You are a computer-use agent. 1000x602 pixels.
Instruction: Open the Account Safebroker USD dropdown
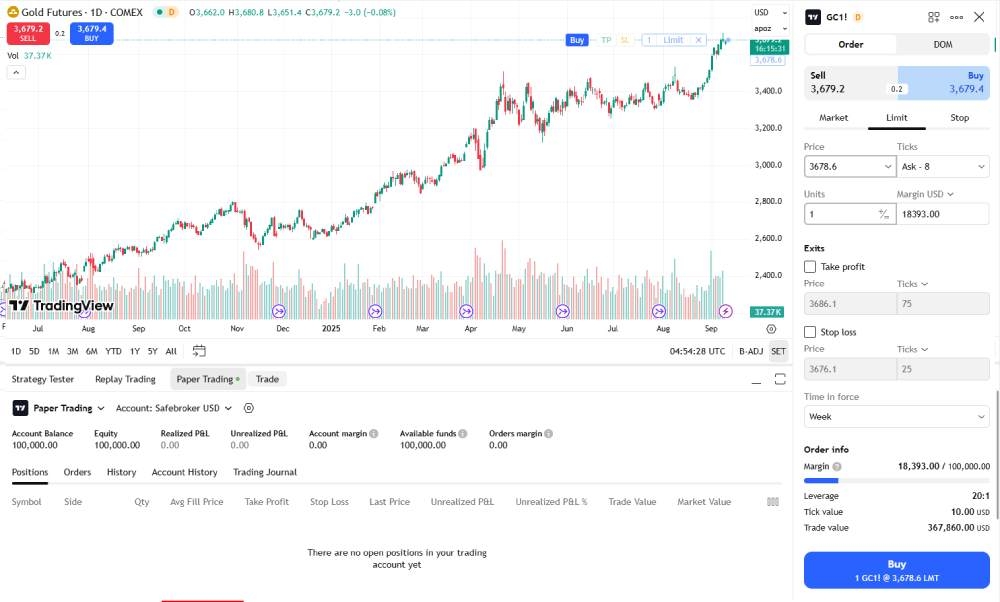tap(174, 408)
